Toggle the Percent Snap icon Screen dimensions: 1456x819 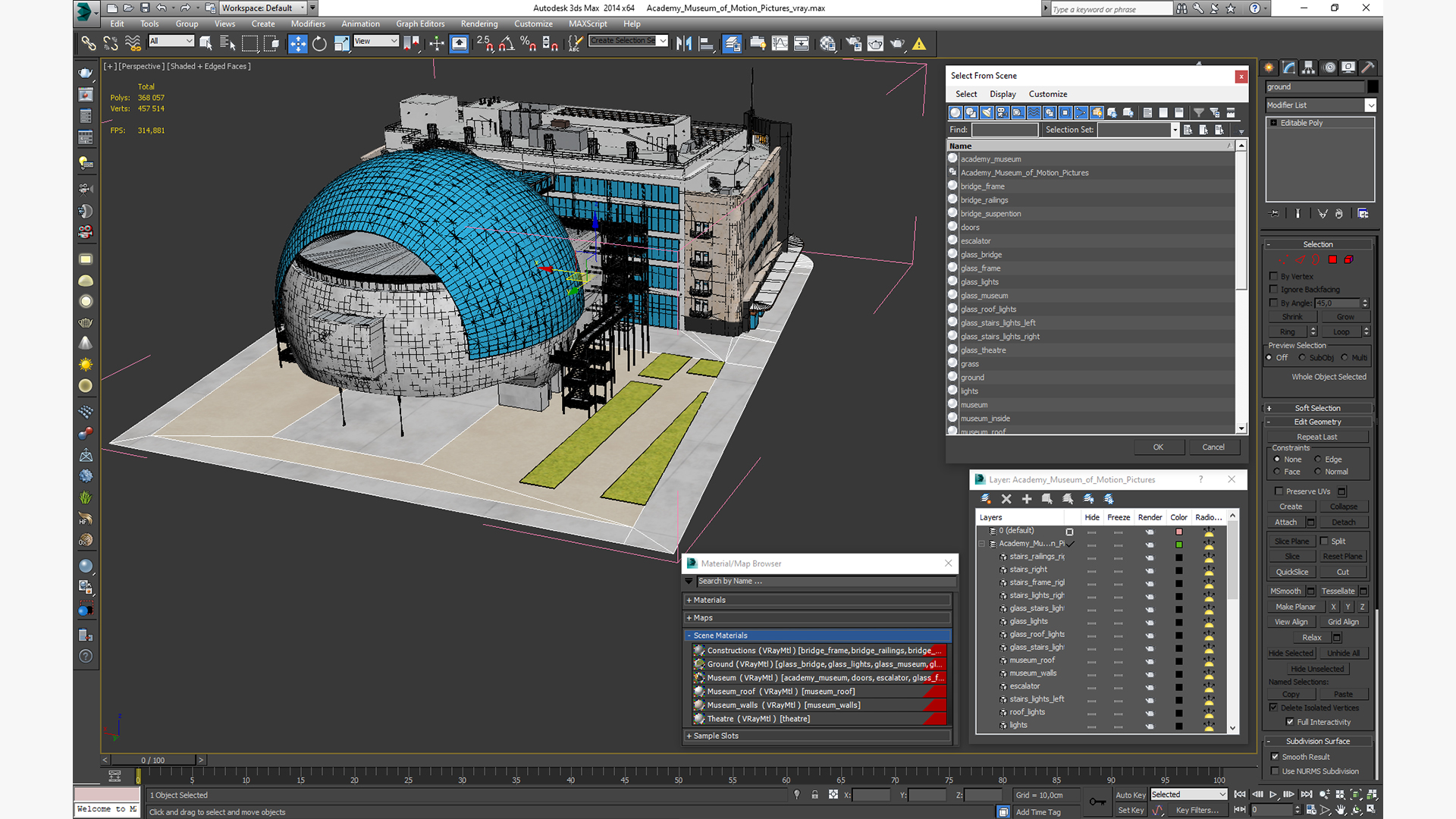529,44
